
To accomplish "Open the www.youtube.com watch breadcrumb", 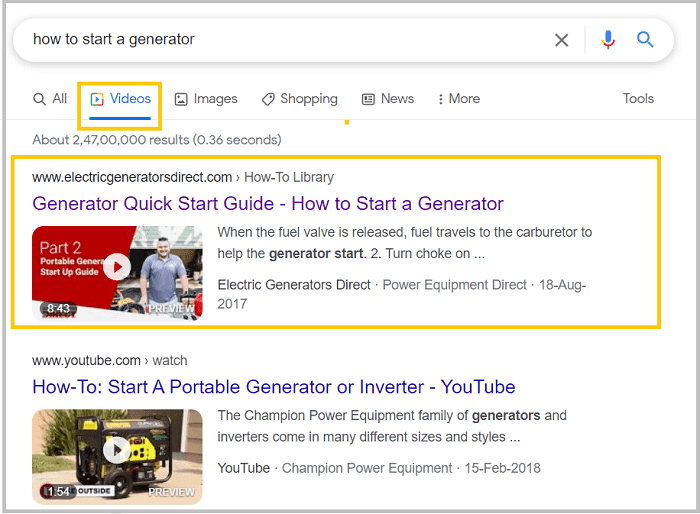I will 110,360.
